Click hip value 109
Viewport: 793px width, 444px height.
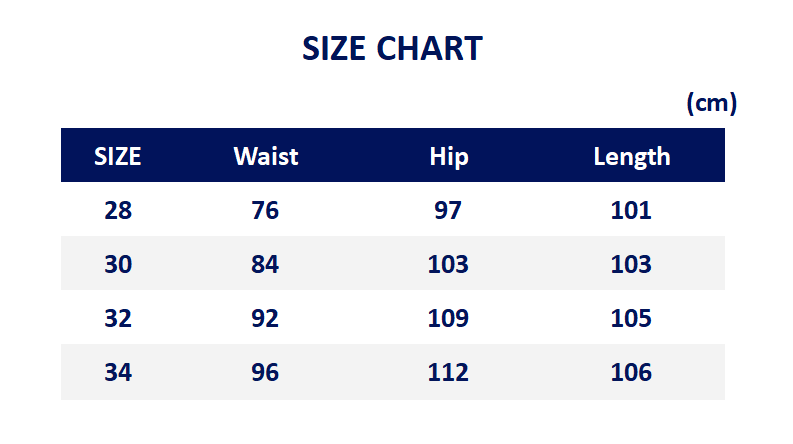pyautogui.click(x=448, y=319)
